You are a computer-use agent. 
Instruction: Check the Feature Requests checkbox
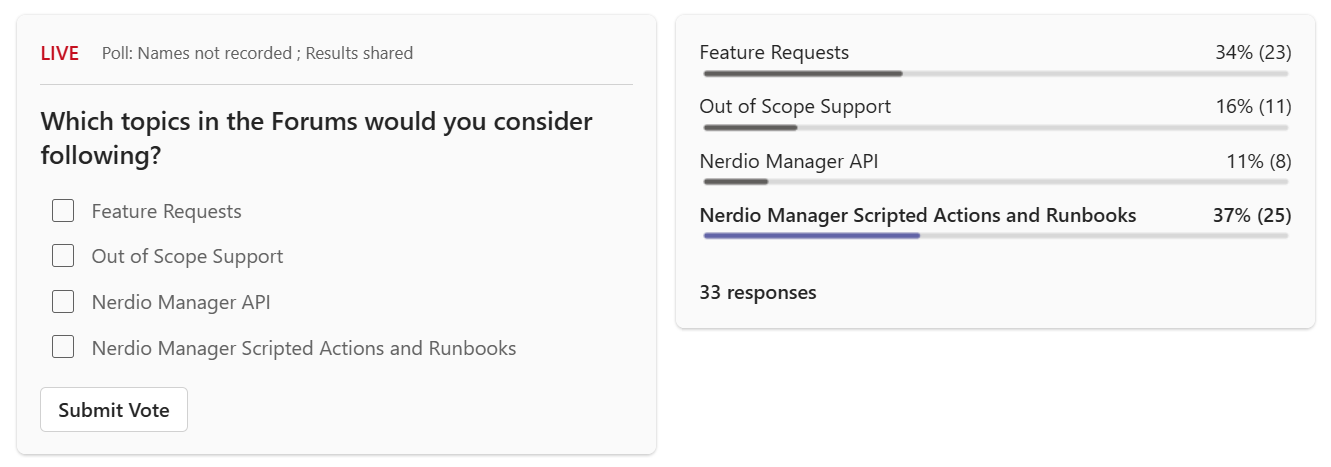[63, 211]
